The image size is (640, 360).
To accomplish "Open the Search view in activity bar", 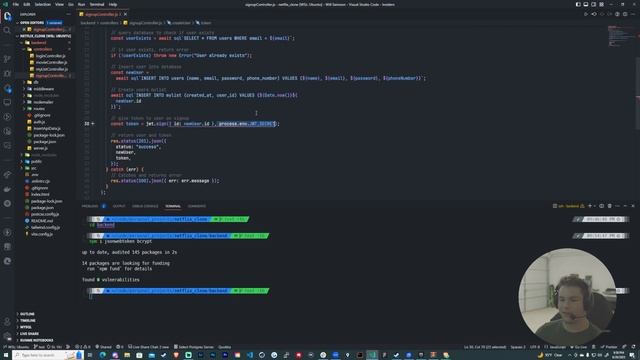I will (x=7, y=31).
